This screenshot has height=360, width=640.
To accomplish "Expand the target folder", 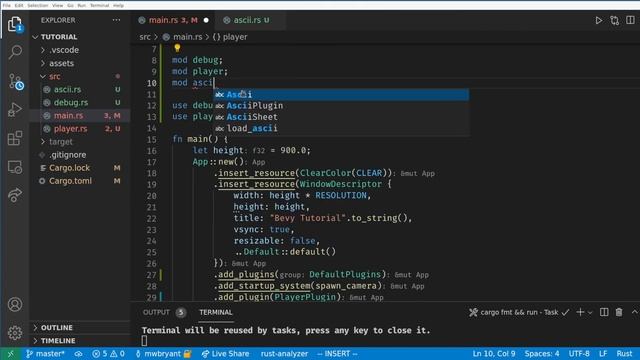I will pos(60,142).
